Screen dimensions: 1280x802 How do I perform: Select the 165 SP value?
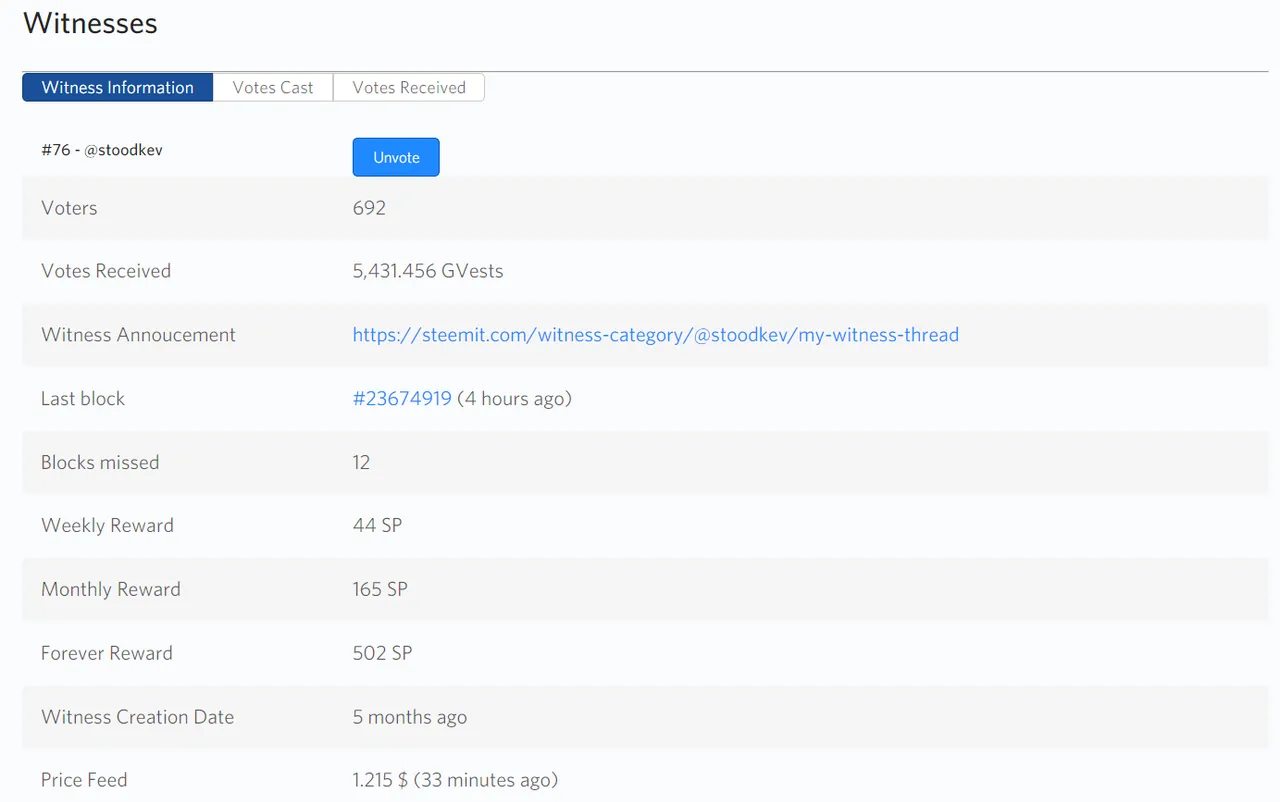pyautogui.click(x=380, y=589)
